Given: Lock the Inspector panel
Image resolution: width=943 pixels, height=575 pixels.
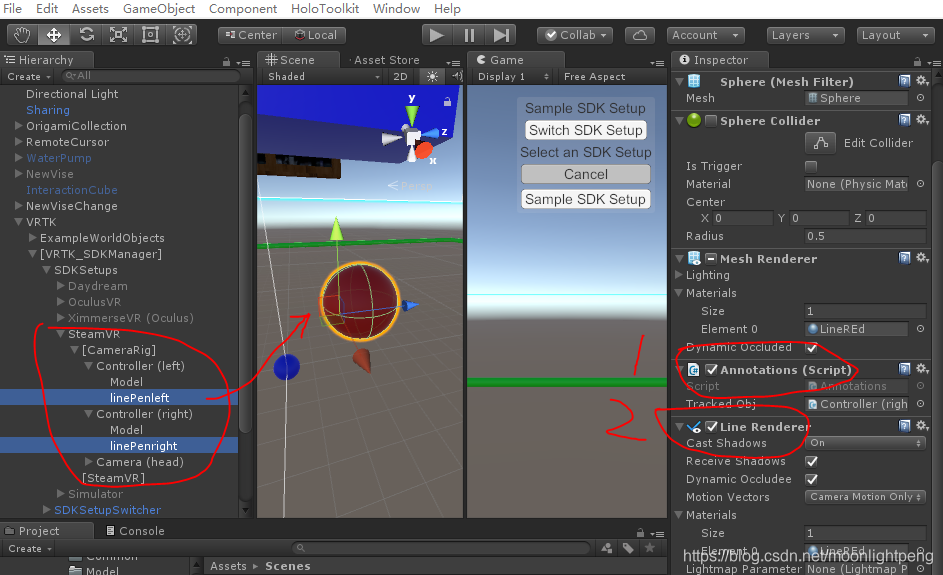Looking at the screenshot, I should [x=917, y=61].
